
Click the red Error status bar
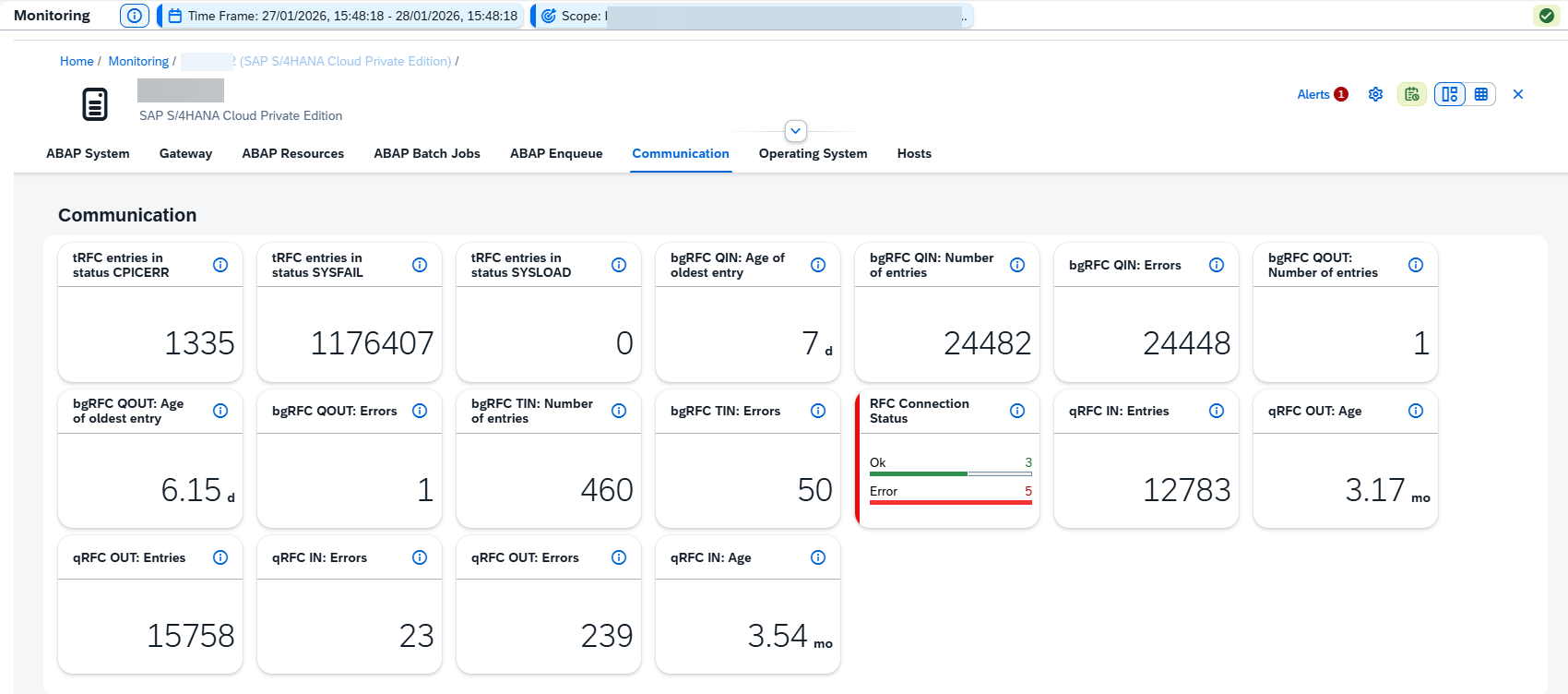click(x=950, y=502)
